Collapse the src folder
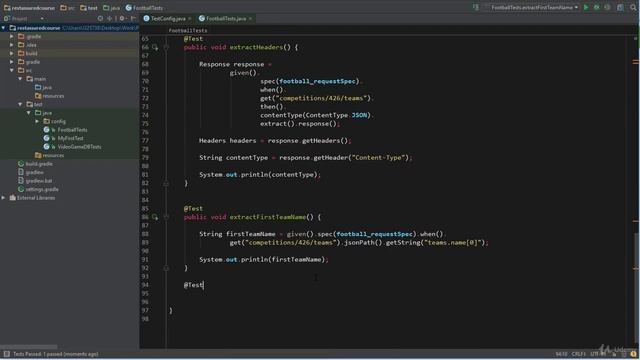 click(11, 70)
